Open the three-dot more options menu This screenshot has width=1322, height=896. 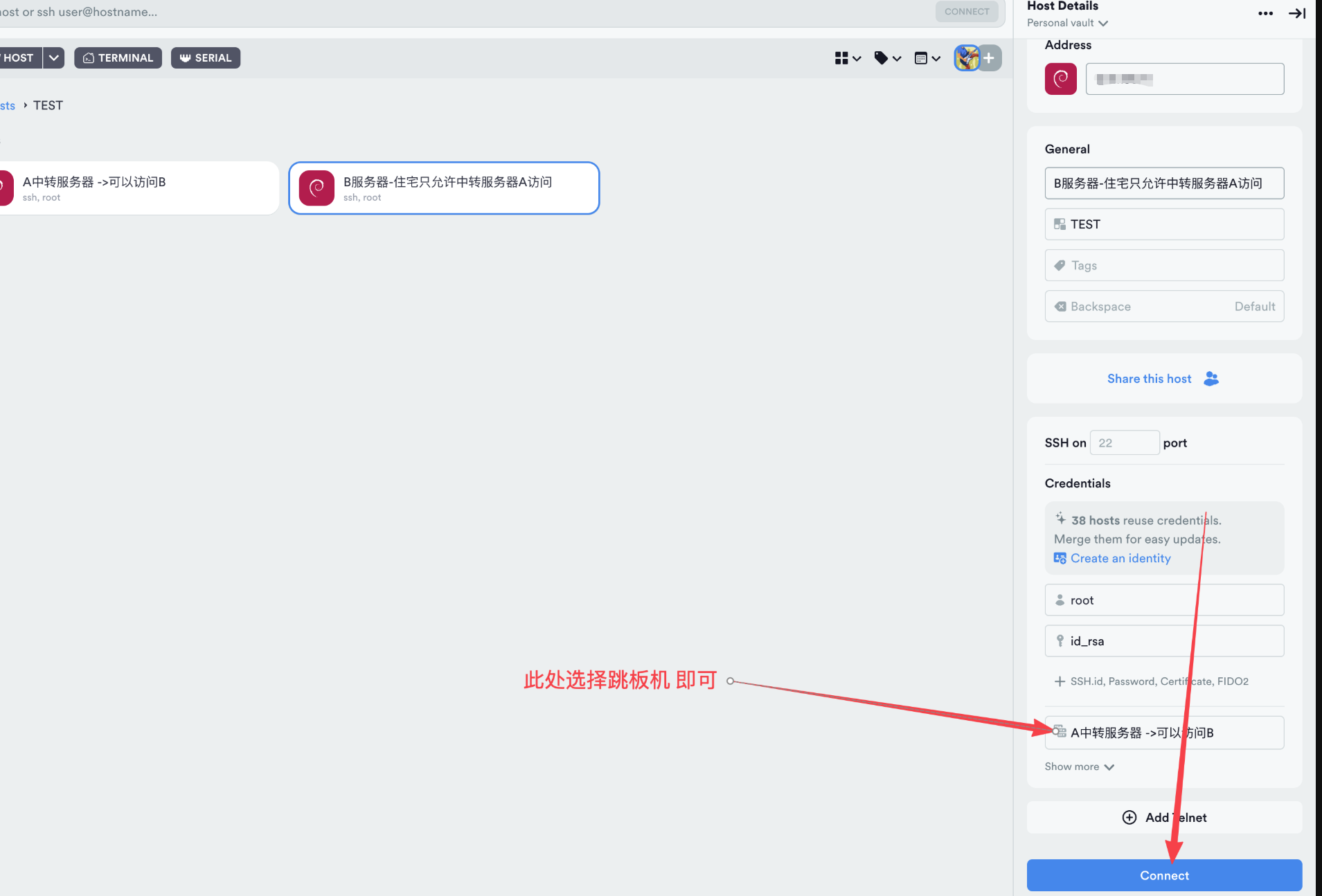1265,13
